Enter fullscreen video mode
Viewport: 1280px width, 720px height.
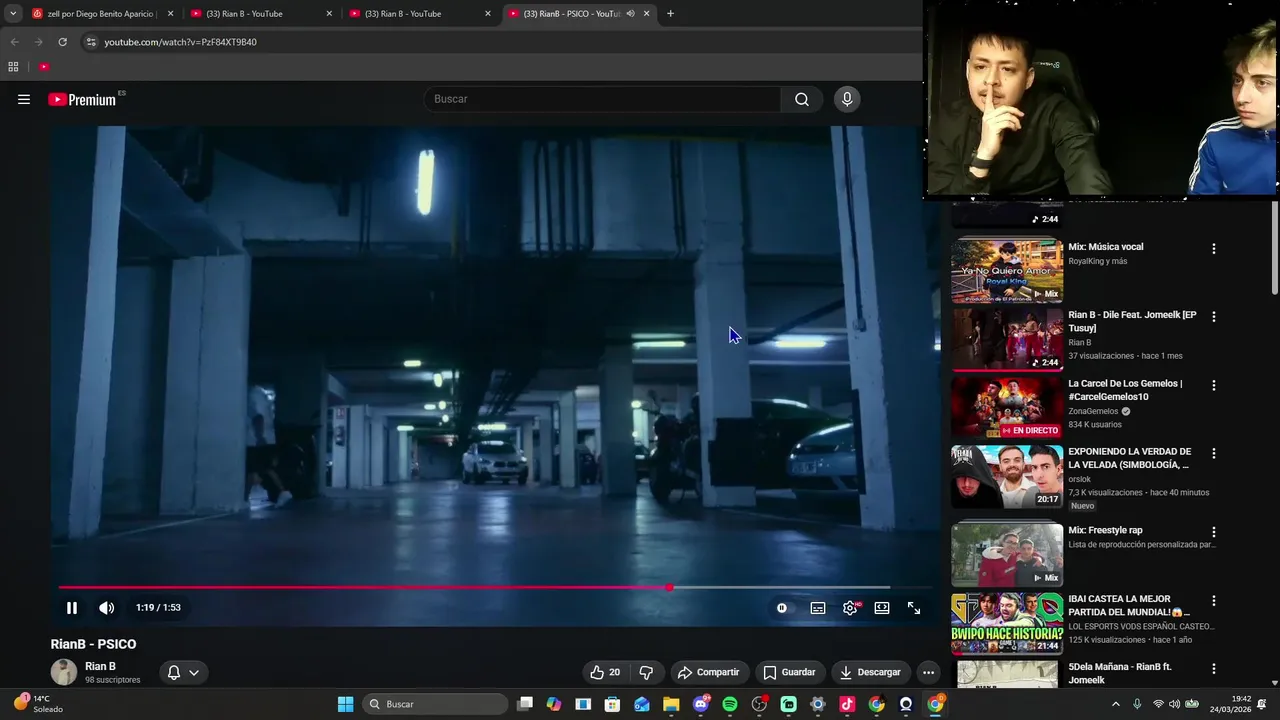914,608
